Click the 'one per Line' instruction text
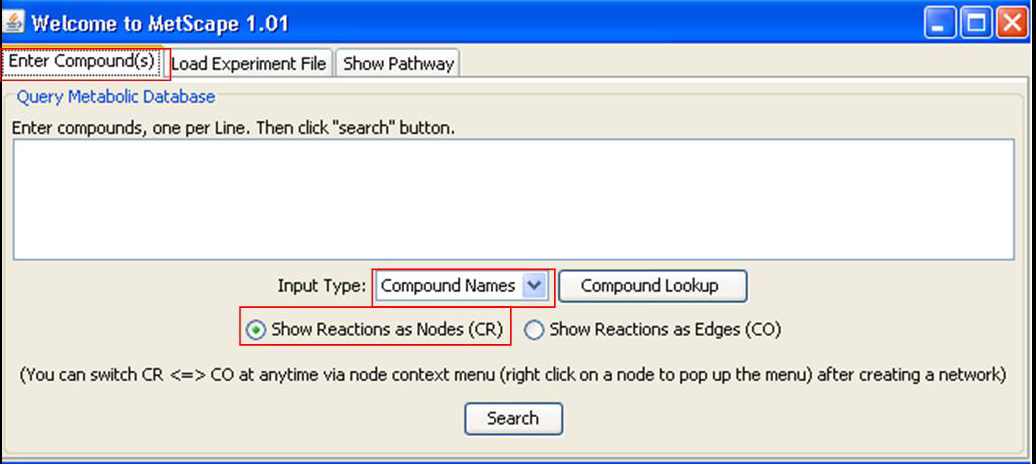Viewport: 1036px width, 464px height. 196,128
